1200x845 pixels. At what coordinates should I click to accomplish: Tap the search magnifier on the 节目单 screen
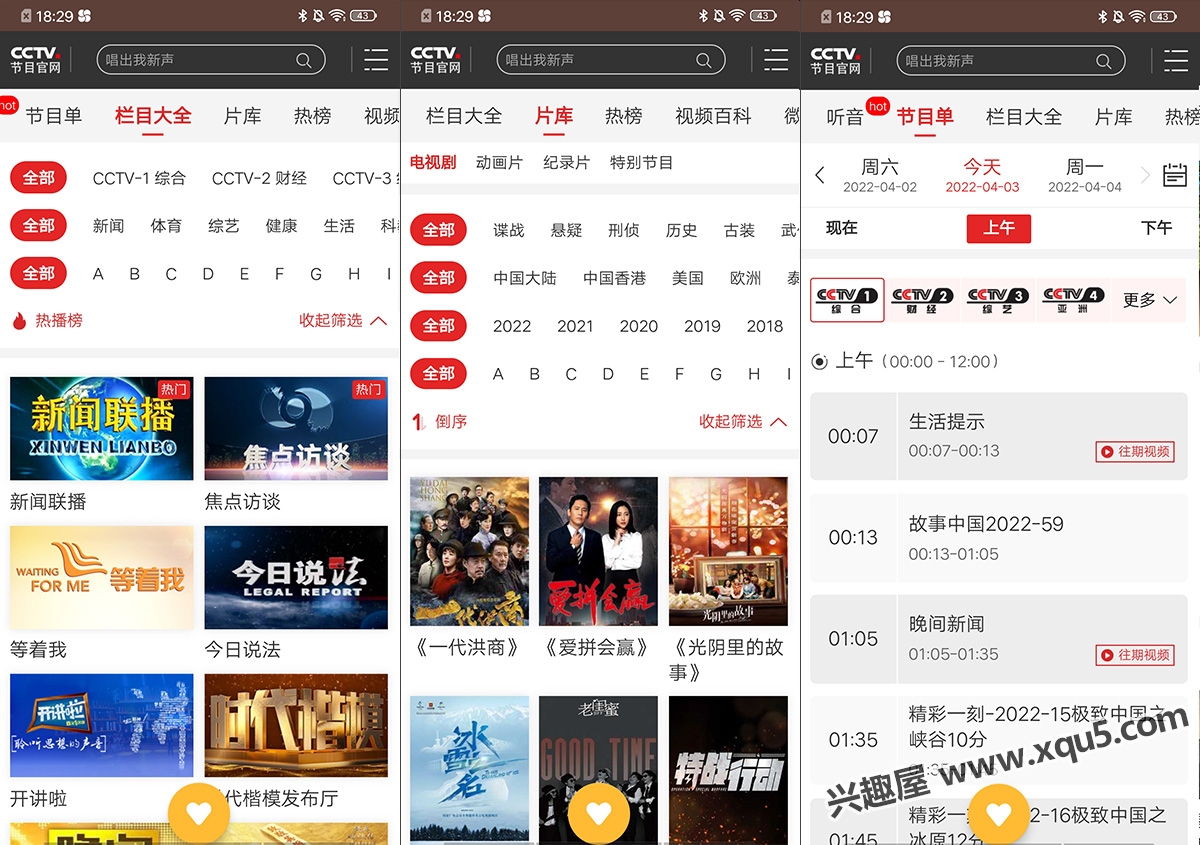click(x=1104, y=61)
